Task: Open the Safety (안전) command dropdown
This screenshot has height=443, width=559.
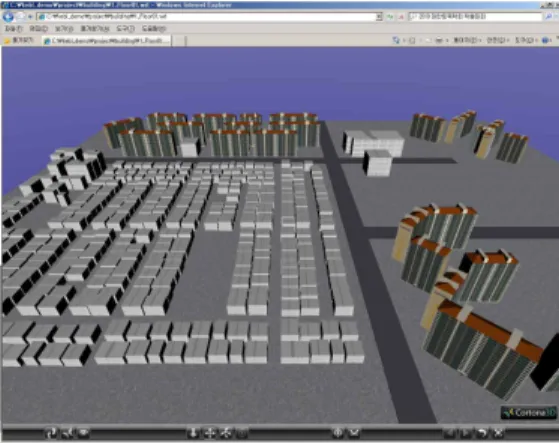Action: 498,40
